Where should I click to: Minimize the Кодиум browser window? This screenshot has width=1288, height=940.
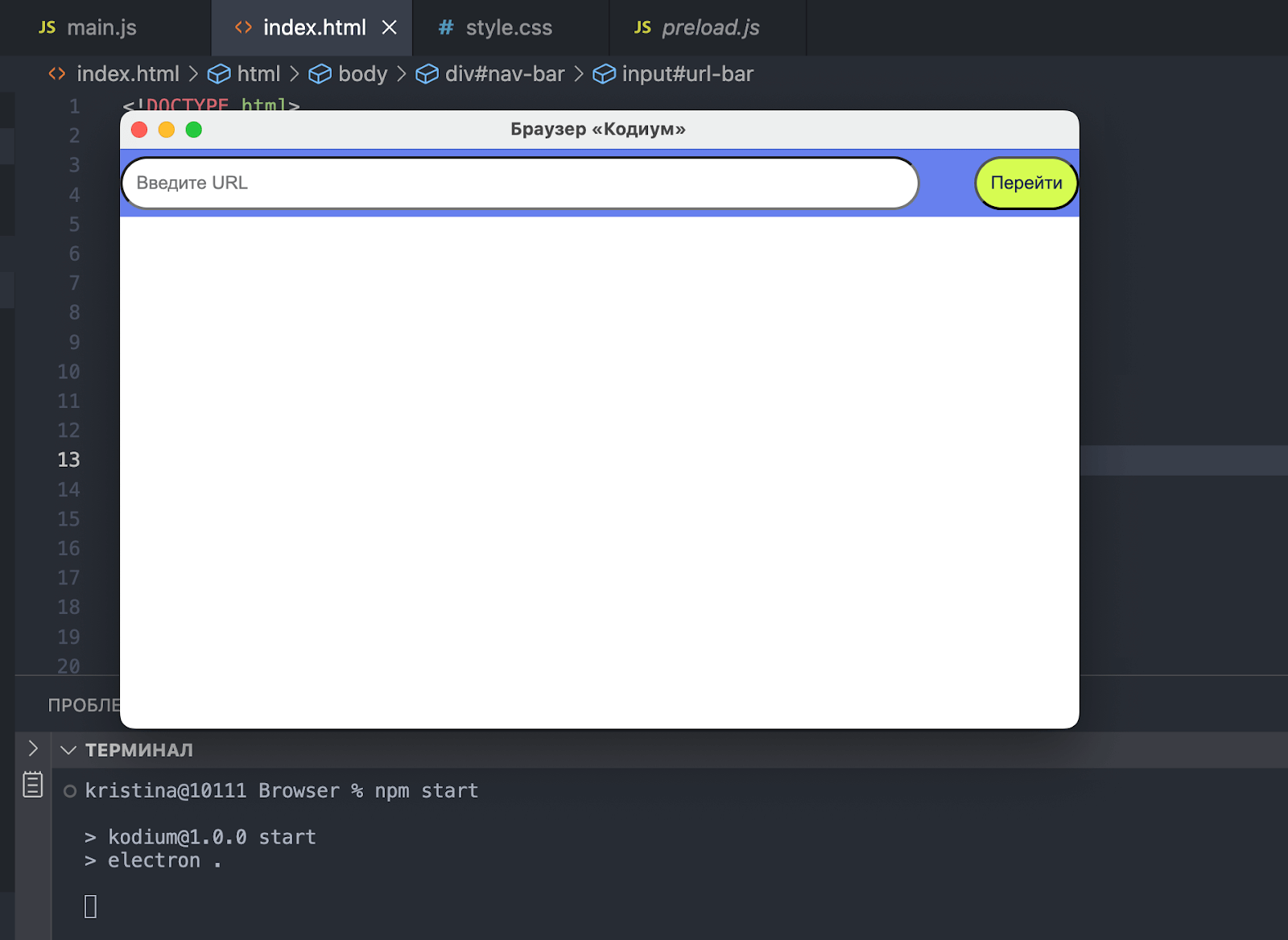(x=167, y=130)
